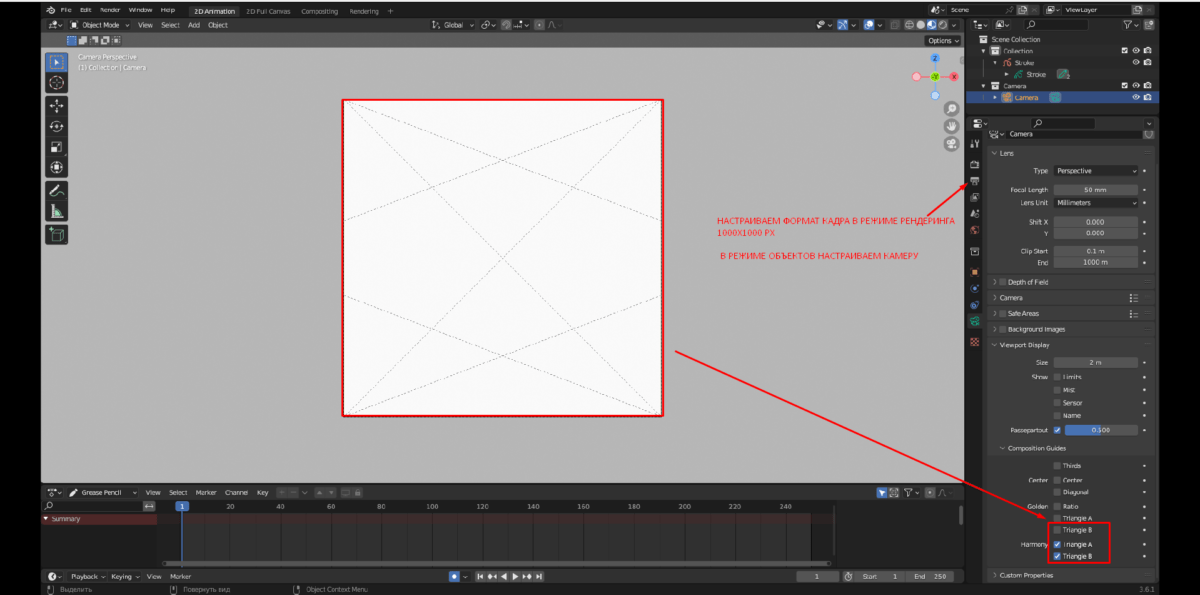Open the Output properties tab

pyautogui.click(x=975, y=181)
